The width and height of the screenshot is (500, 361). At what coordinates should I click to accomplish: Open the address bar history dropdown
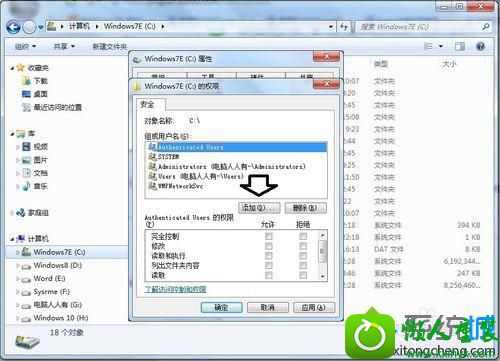331,27
